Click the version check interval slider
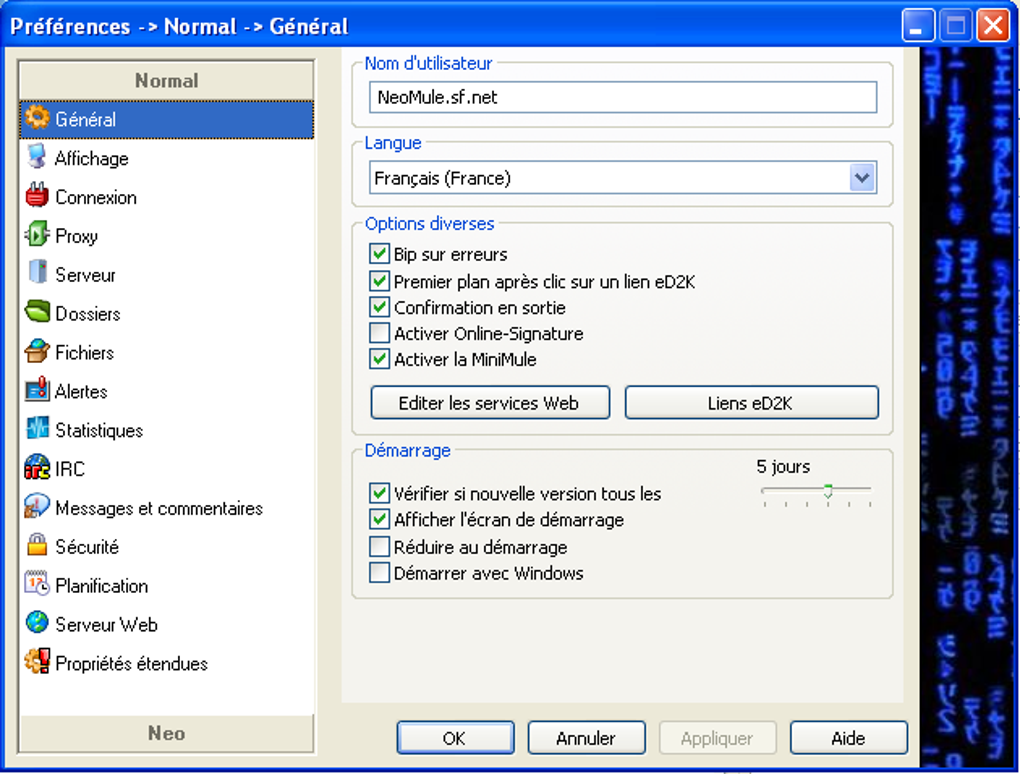1020x774 pixels. pos(816,491)
